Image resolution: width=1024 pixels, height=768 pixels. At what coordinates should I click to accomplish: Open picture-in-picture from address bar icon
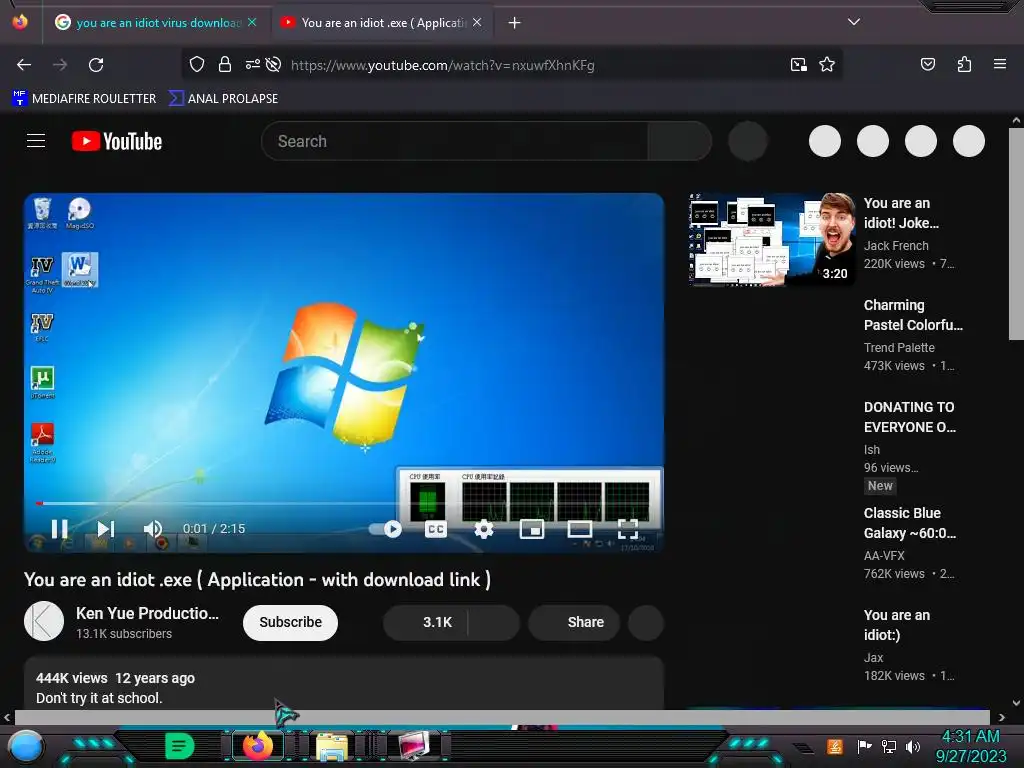(x=798, y=64)
